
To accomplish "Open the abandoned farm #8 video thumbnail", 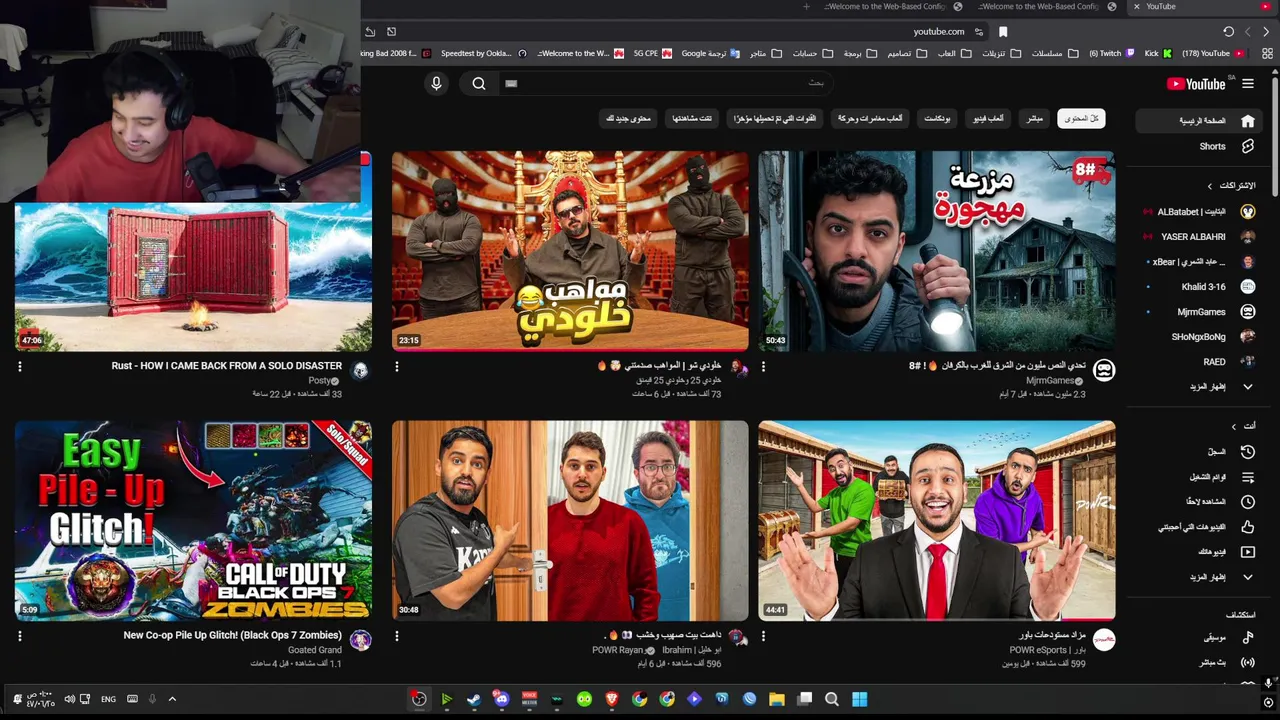I will click(936, 251).
